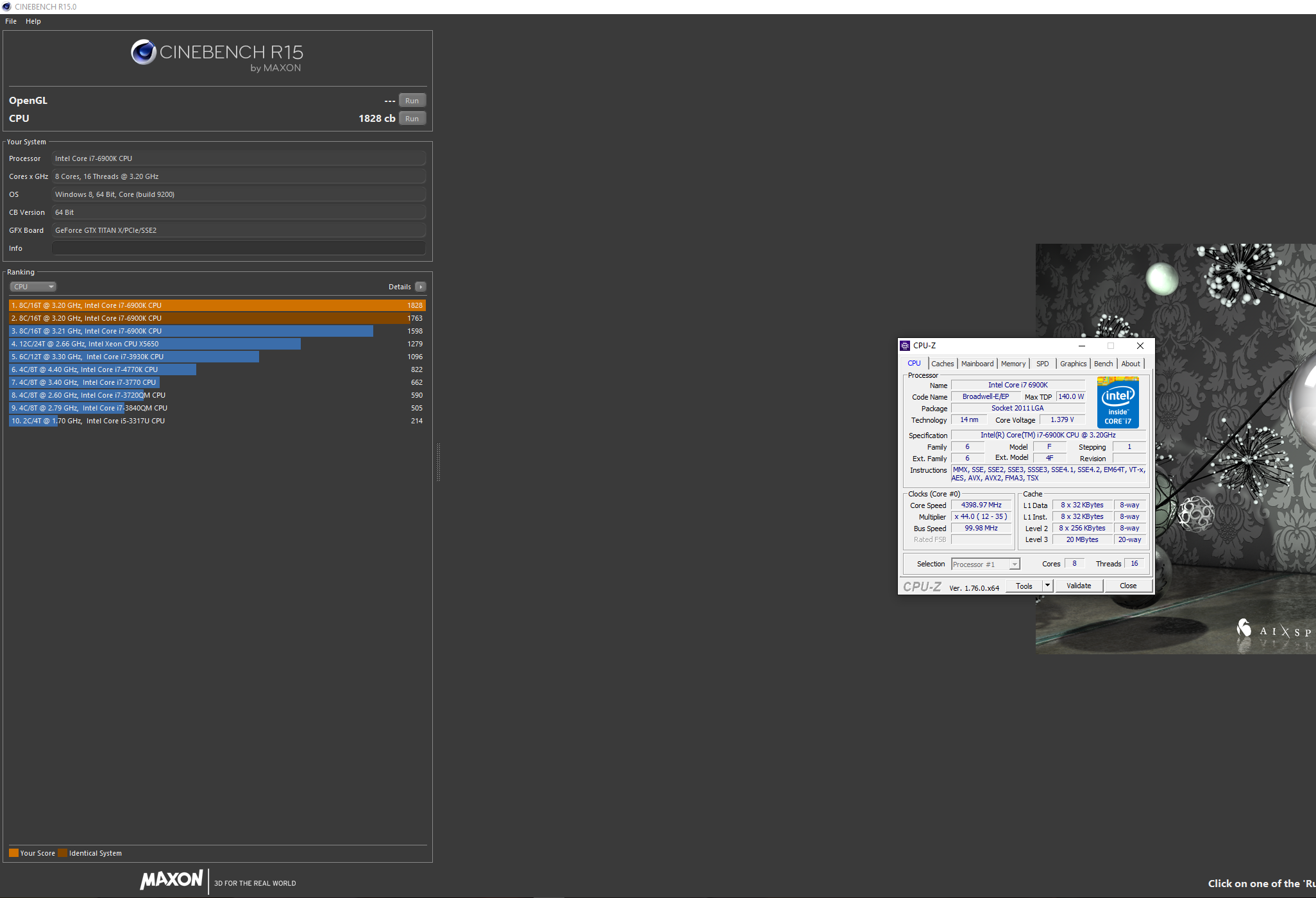Screen dimensions: 1316x898
Task: Select the Core i7-3840QM ranking row
Action: tap(217, 408)
